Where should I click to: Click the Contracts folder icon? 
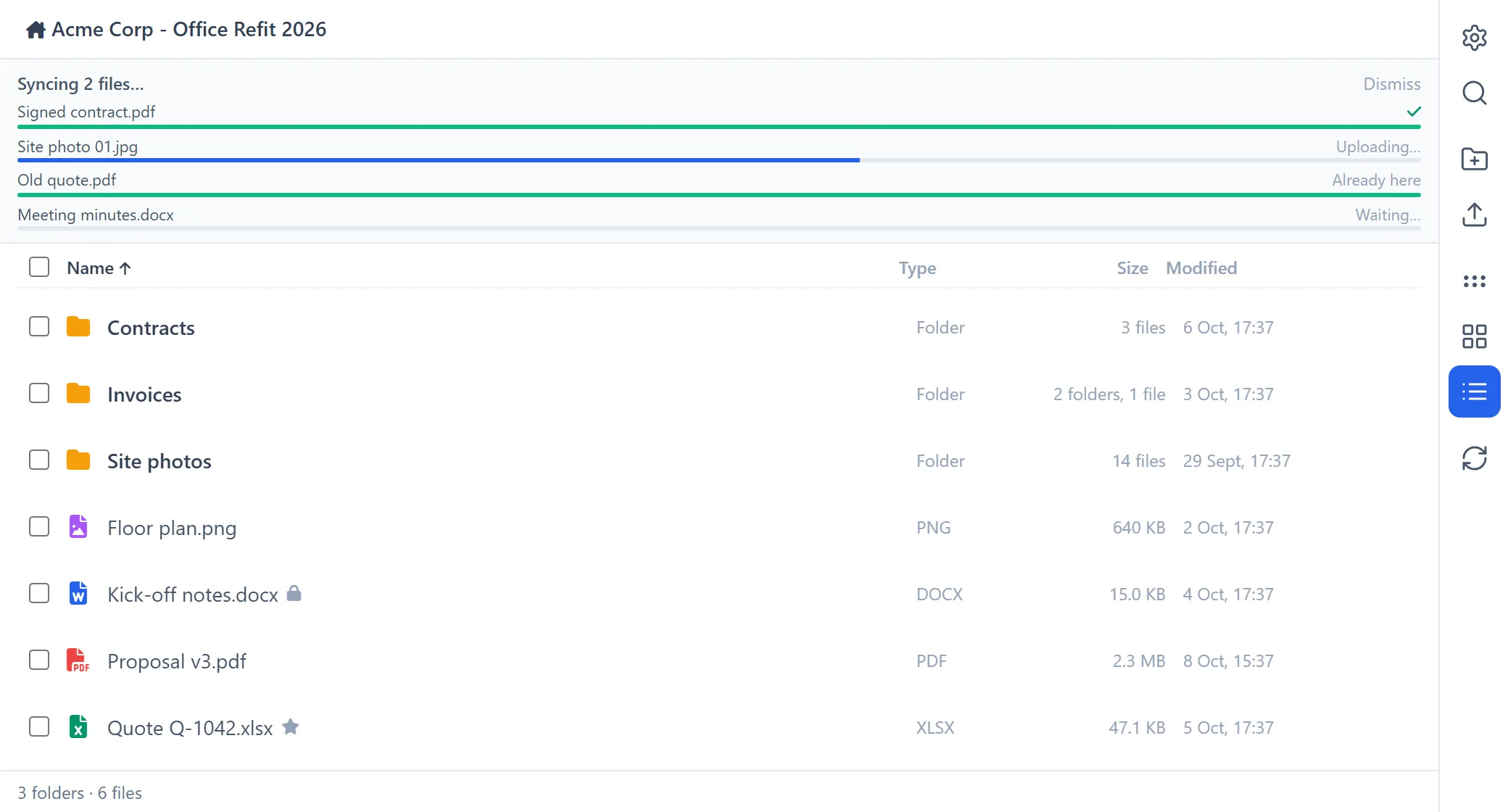click(x=78, y=327)
